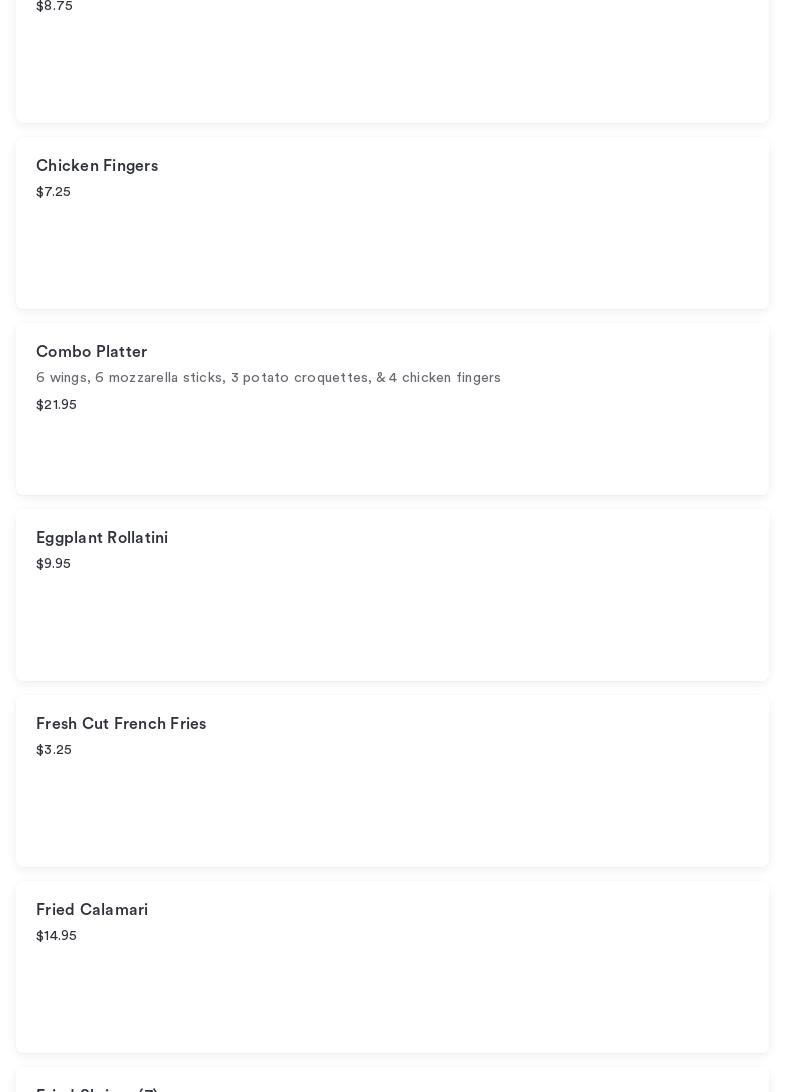Click the $14.95 Fried Calamari price
This screenshot has height=1092, width=785.
pyautogui.click(x=56, y=936)
